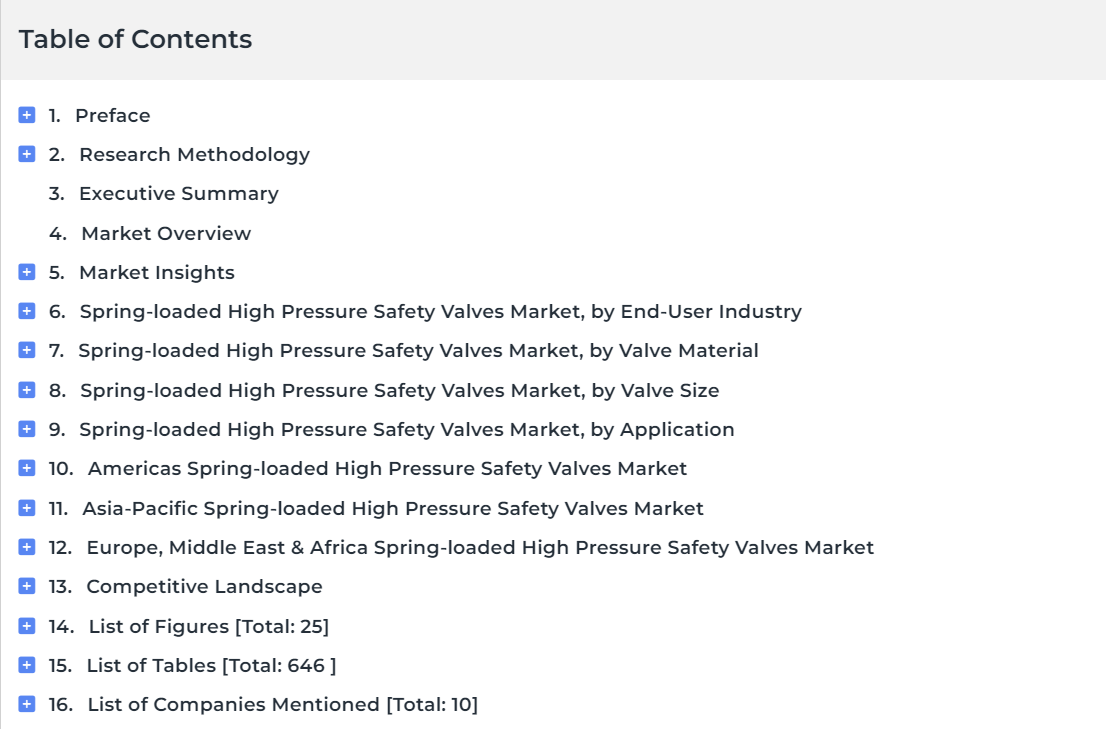Screen dimensions: 1106x729
Task: Expand Research Methodology plus icon
Action: pos(27,154)
